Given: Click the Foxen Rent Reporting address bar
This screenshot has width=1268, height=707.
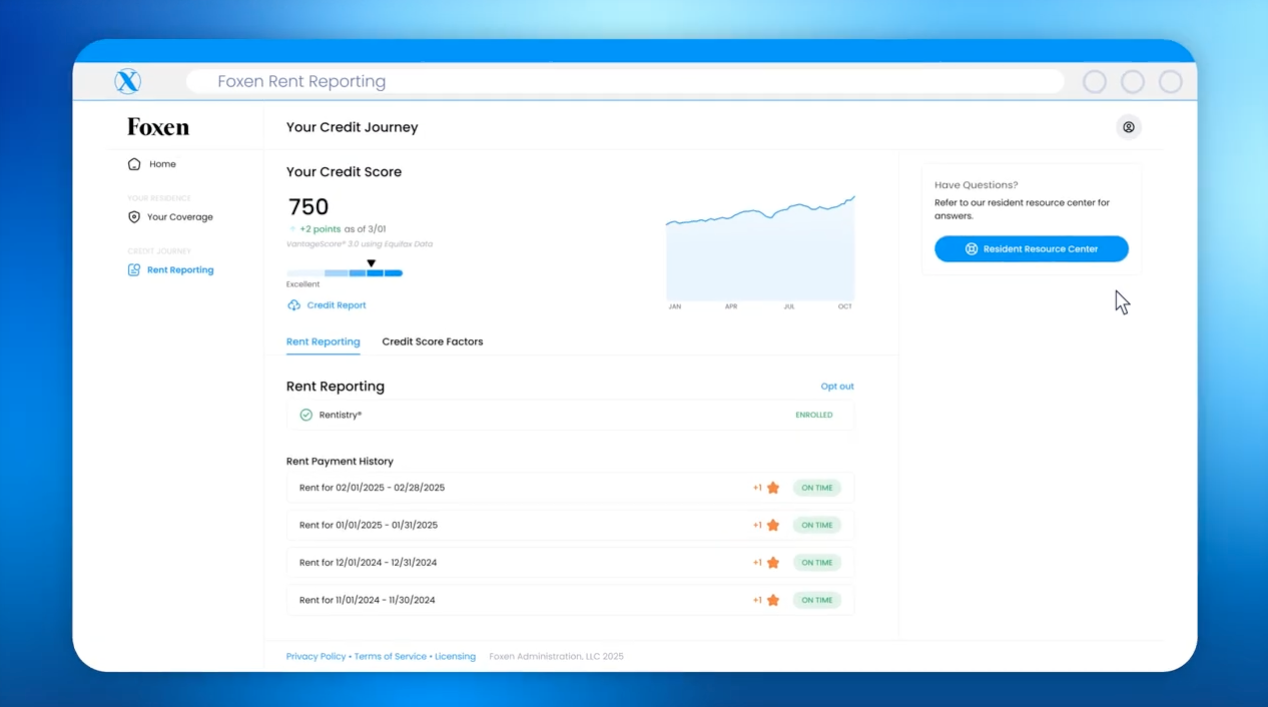Looking at the screenshot, I should click(625, 82).
